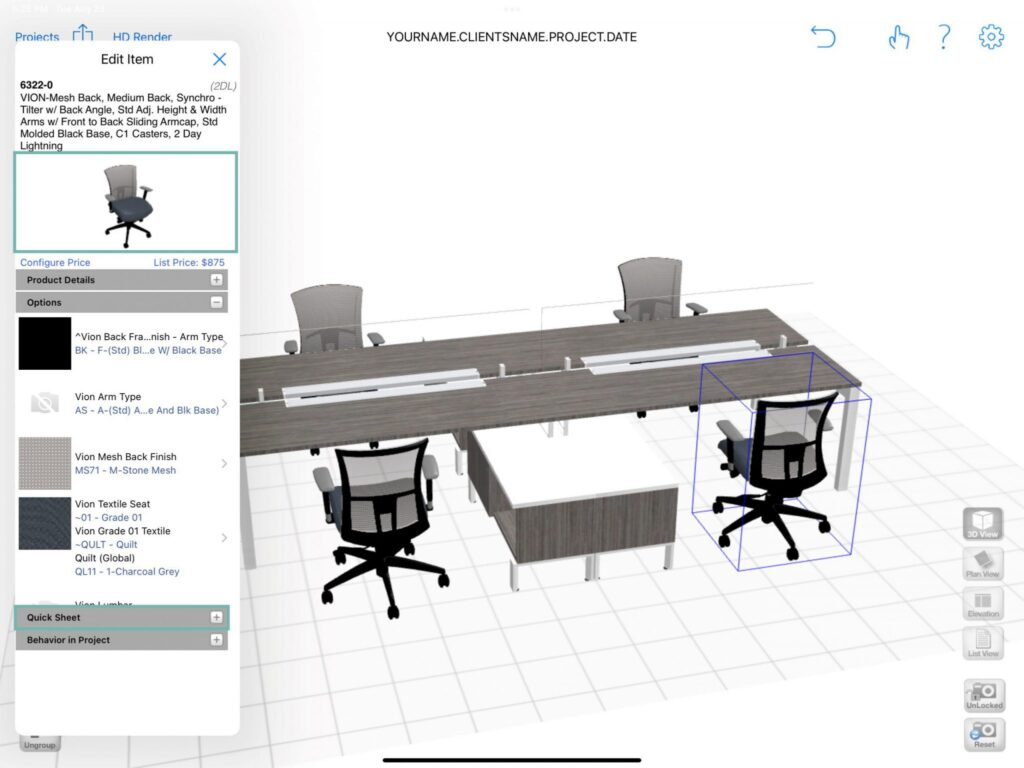Switch to Plan View
Screen dimensions: 1024x768
click(x=983, y=563)
